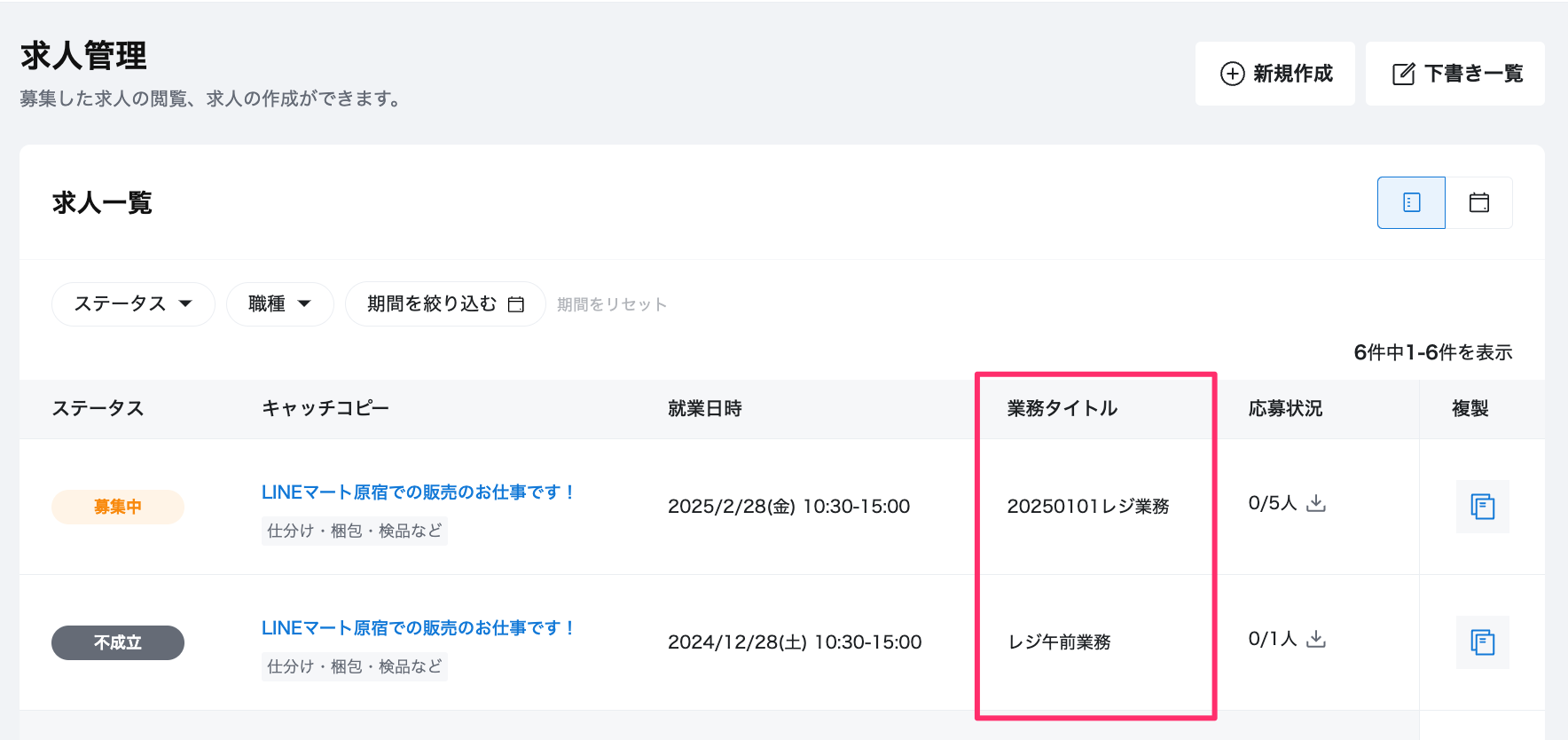Expand the 職種 filter dropdown

coord(279,304)
